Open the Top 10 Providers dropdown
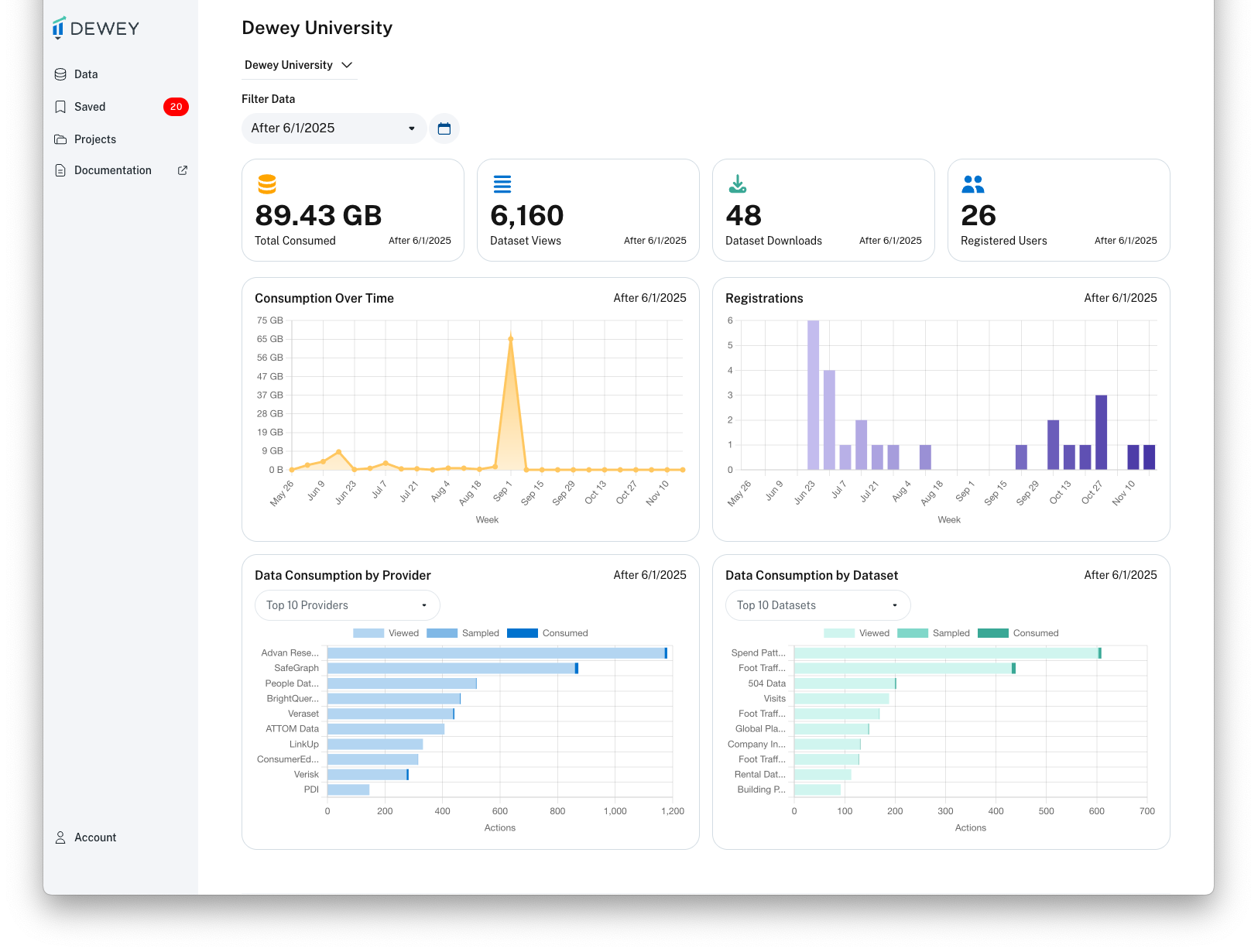The width and height of the screenshot is (1251, 952). (347, 605)
